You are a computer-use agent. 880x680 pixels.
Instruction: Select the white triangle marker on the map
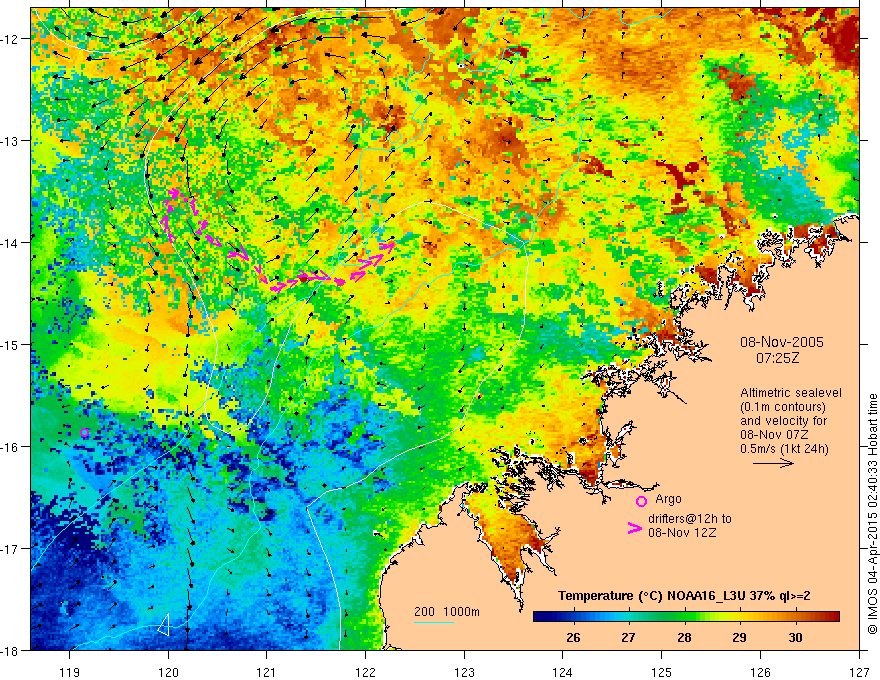pos(163,624)
